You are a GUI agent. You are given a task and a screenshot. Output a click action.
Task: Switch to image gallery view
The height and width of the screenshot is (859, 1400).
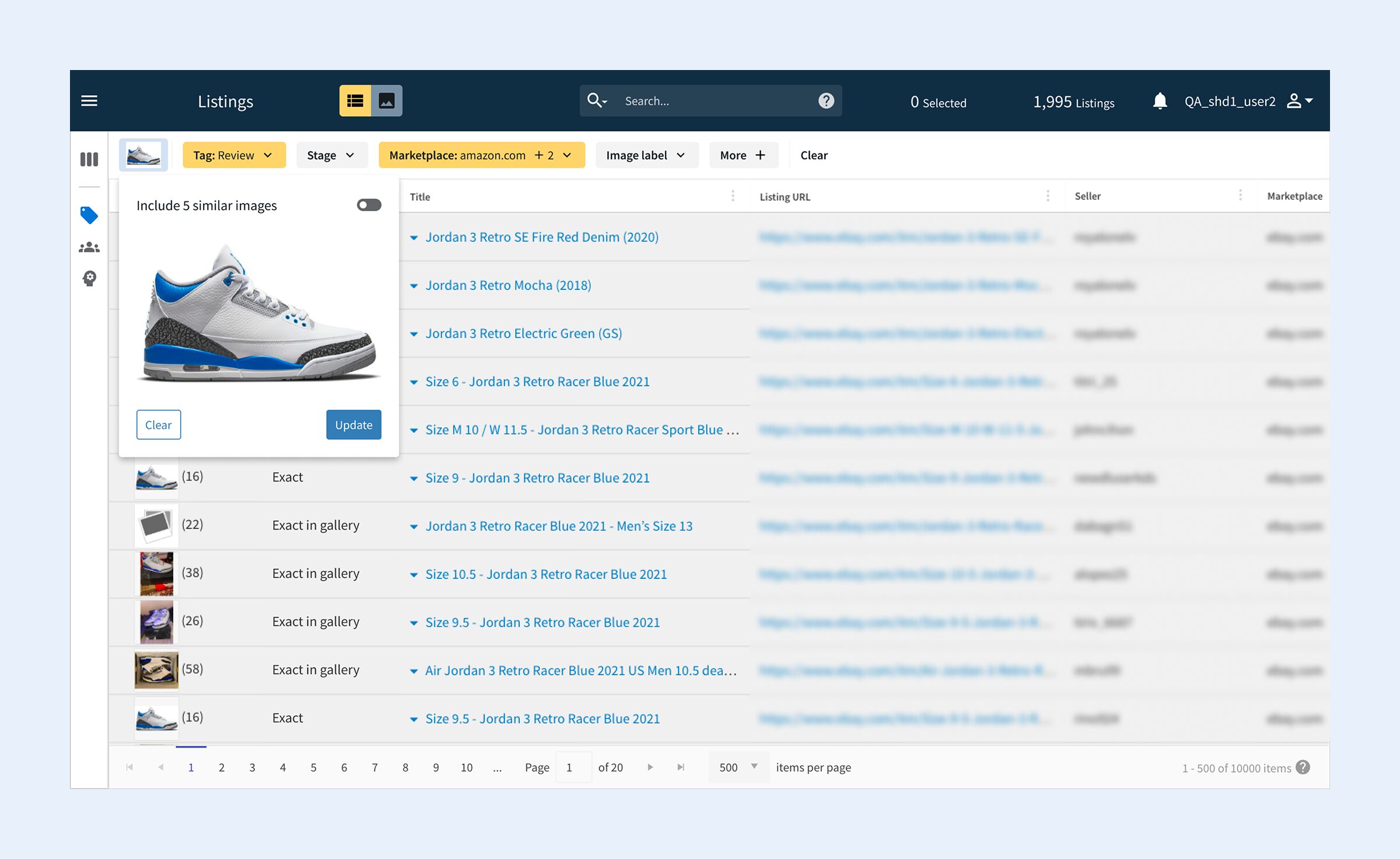(387, 101)
